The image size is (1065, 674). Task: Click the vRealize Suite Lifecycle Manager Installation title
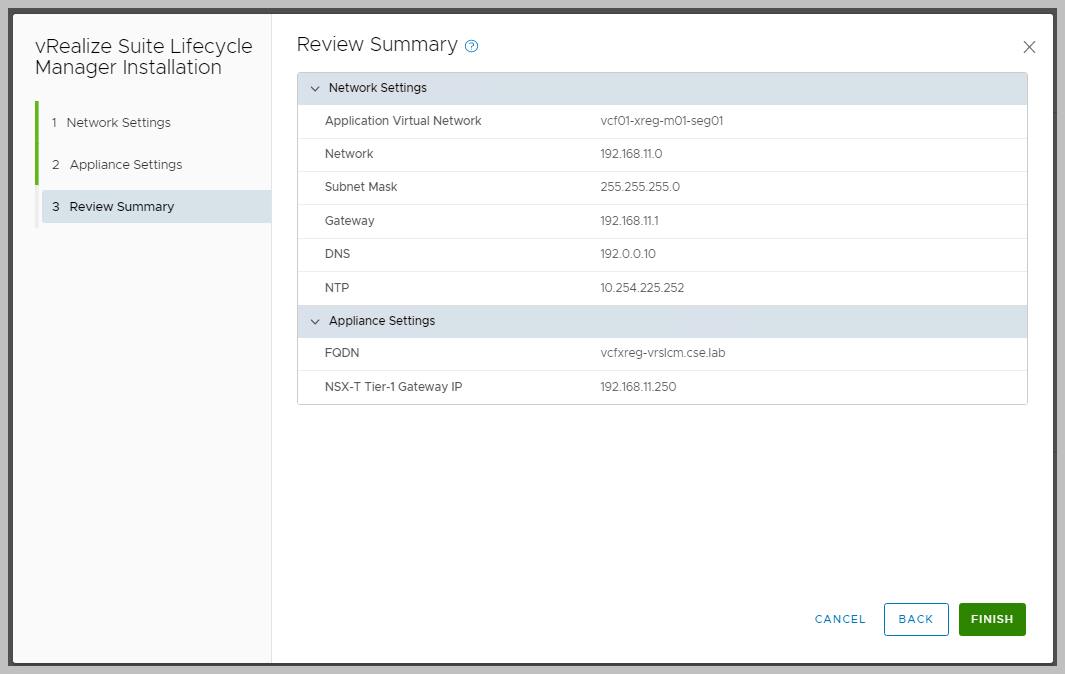tap(143, 57)
